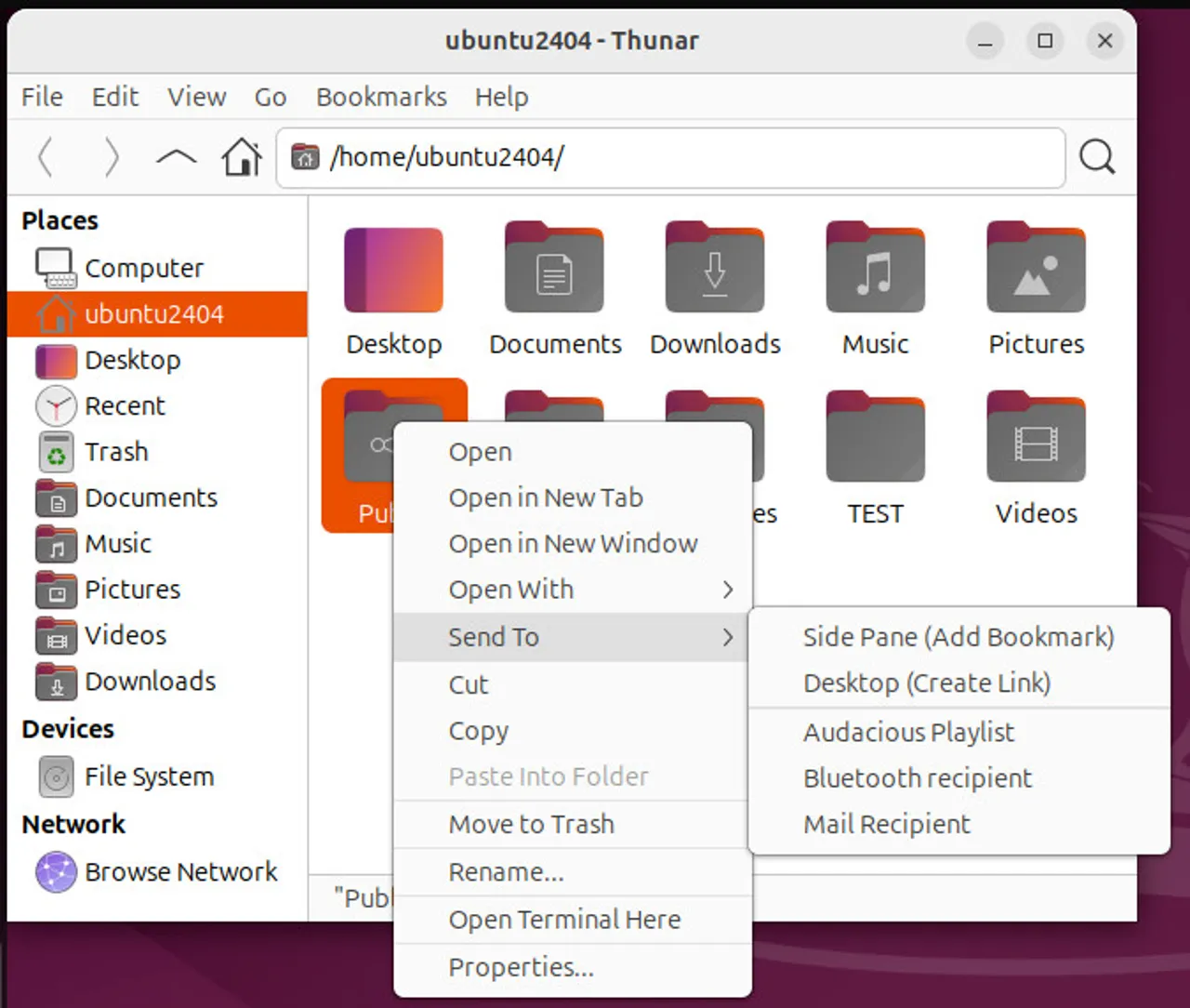1190x1008 pixels.
Task: Select Music in the sidebar
Action: pos(117,543)
